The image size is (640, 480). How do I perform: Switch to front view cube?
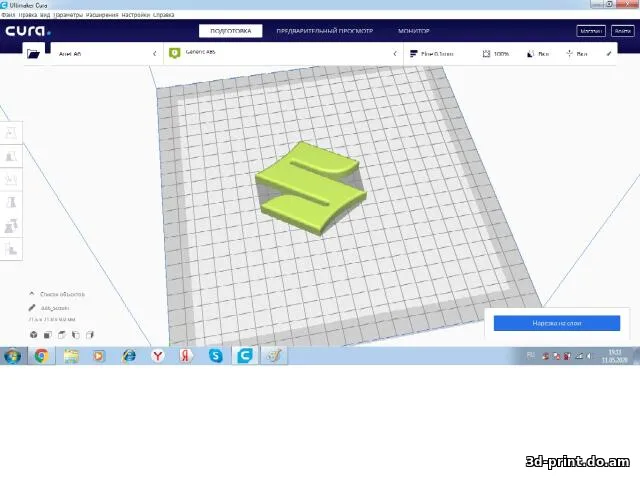[48, 335]
